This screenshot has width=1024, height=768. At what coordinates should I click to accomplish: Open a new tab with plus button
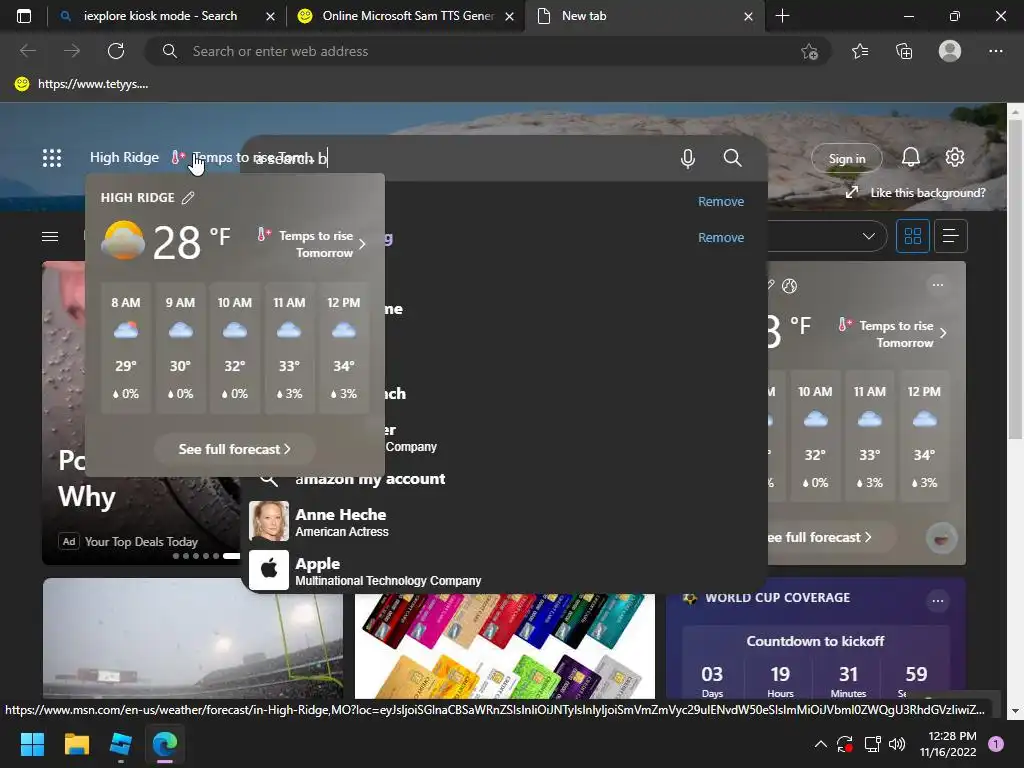782,16
